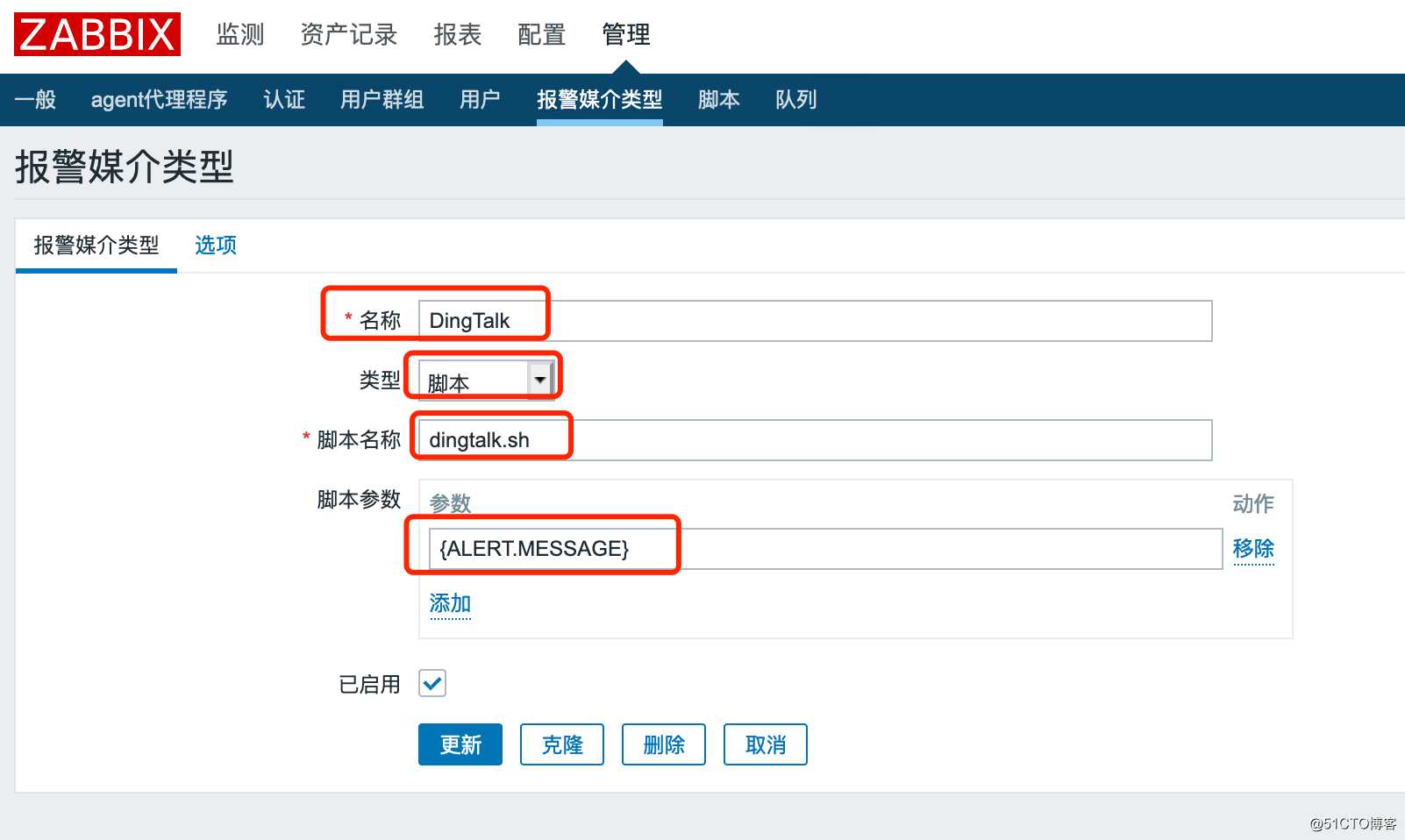Click the 名称 field containing DingTalk
Viewport: 1405px width, 840px height.
tap(815, 321)
